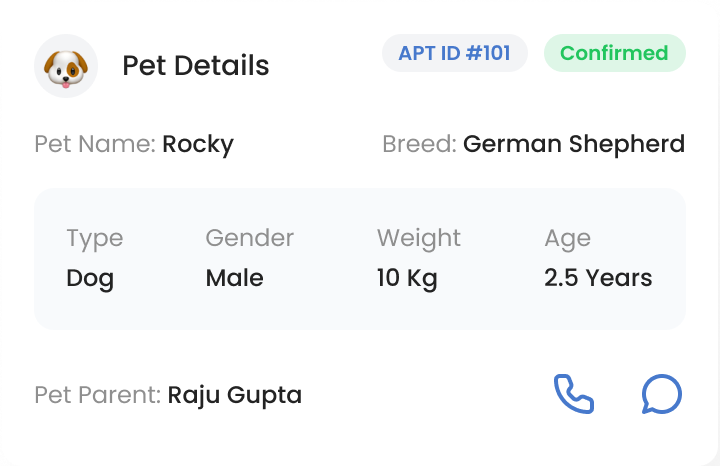Click the dog face avatar
The image size is (720, 466).
click(x=66, y=66)
